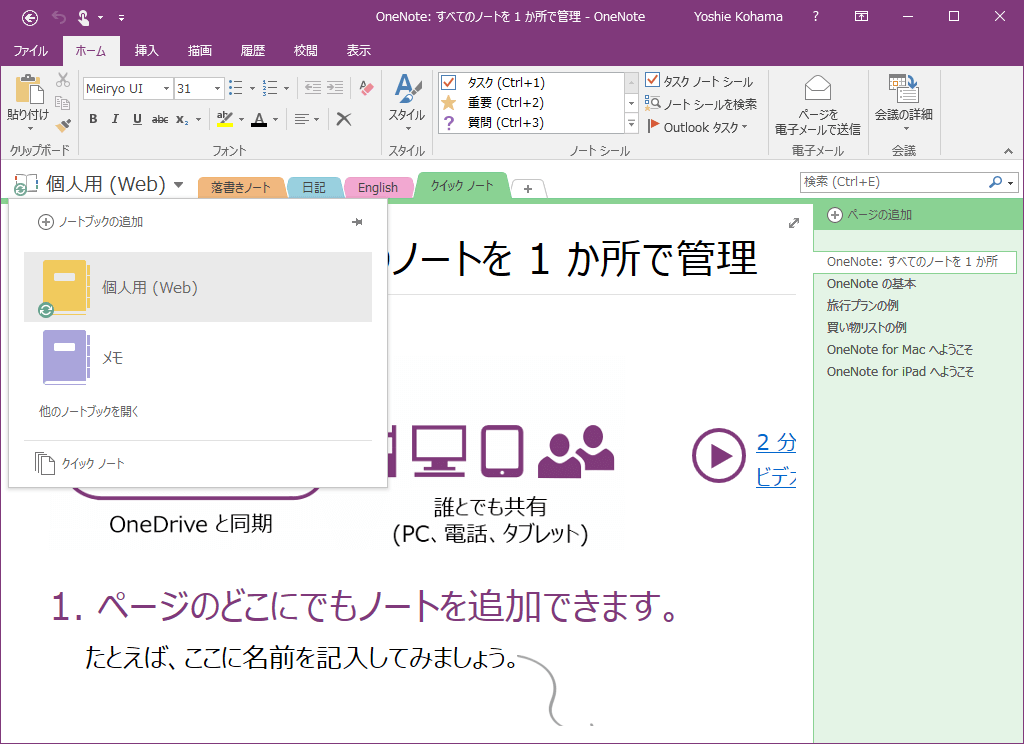Switch to the 校閲 ribbon tab
The height and width of the screenshot is (744, 1024).
[306, 51]
